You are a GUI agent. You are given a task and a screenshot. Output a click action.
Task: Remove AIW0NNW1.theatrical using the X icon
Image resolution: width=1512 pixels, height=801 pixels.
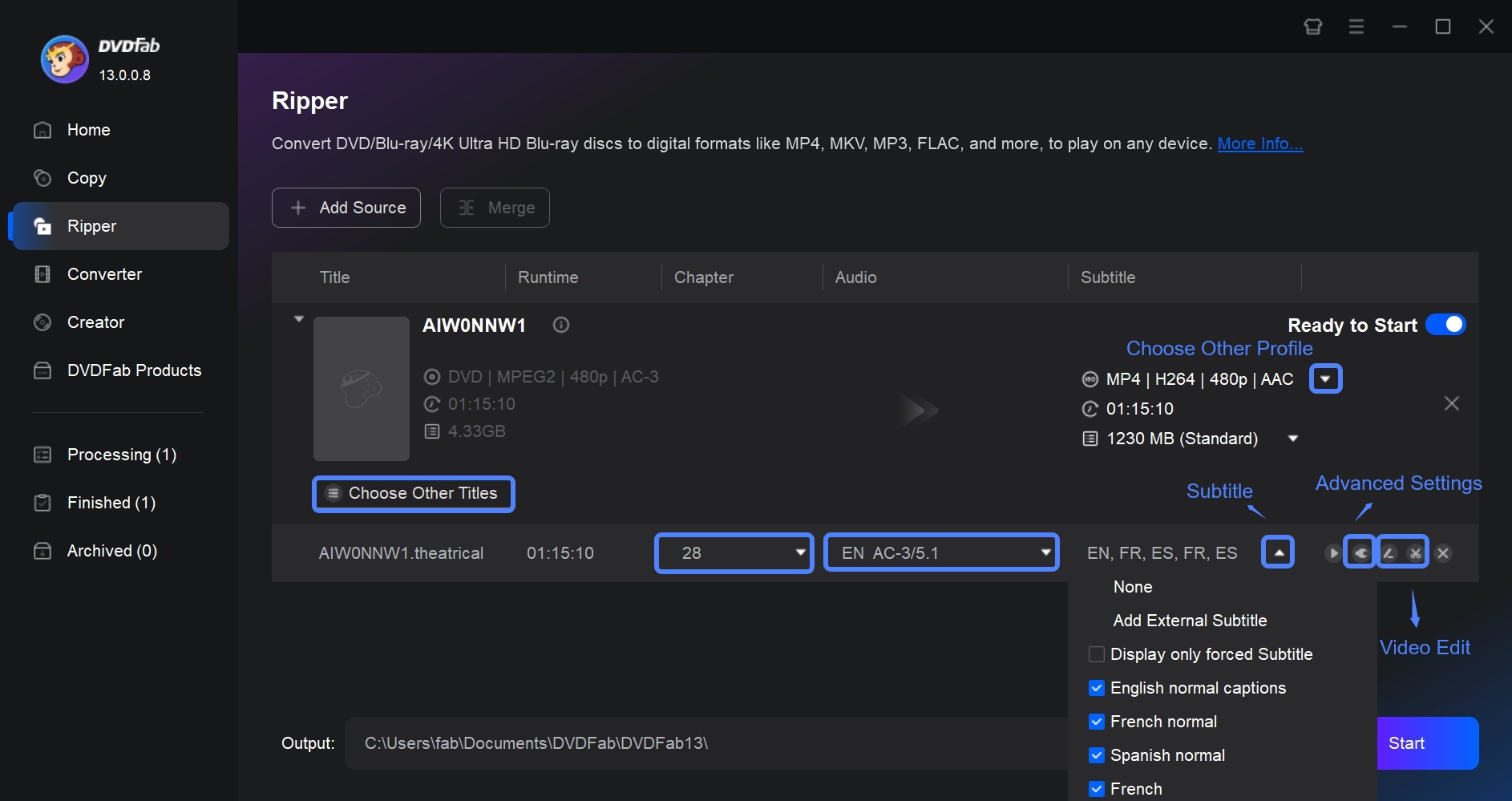tap(1443, 553)
